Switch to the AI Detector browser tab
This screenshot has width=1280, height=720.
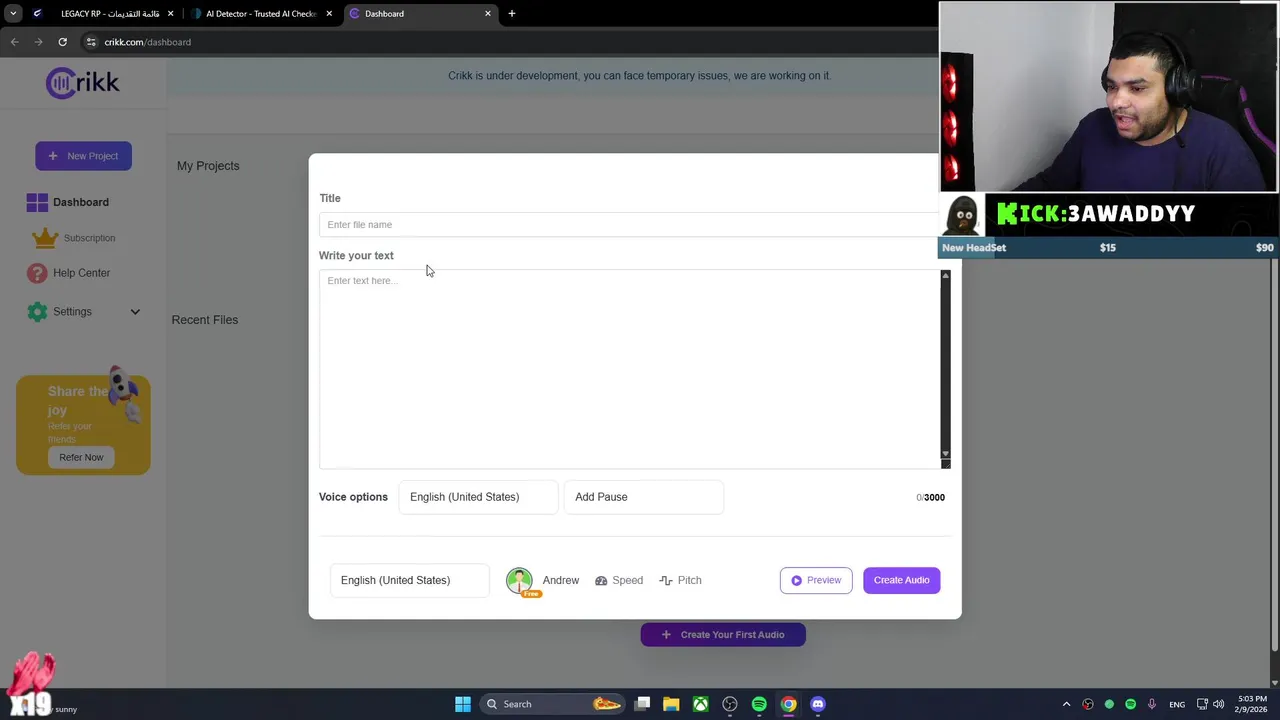click(262, 14)
